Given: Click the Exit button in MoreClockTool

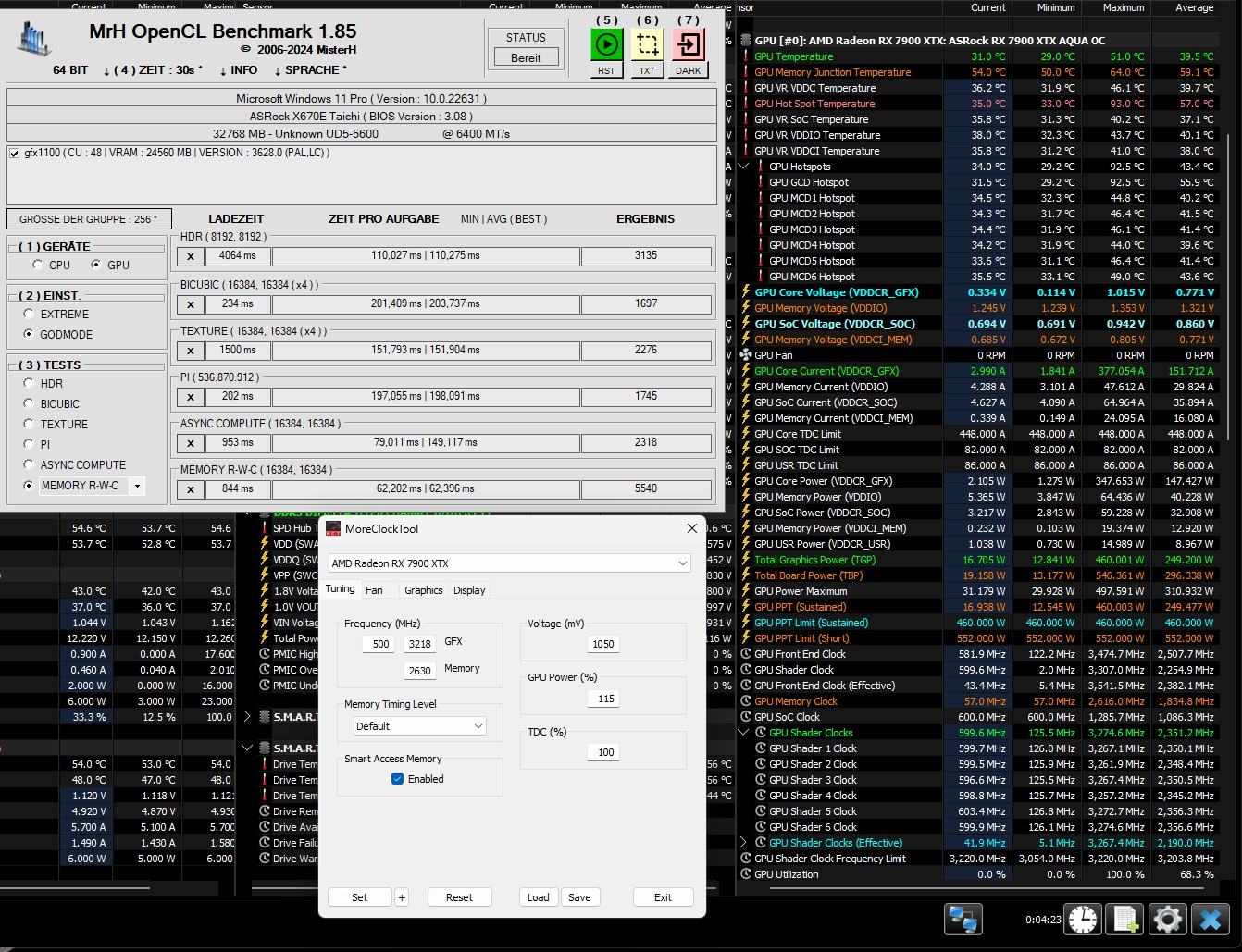Looking at the screenshot, I should pyautogui.click(x=663, y=897).
